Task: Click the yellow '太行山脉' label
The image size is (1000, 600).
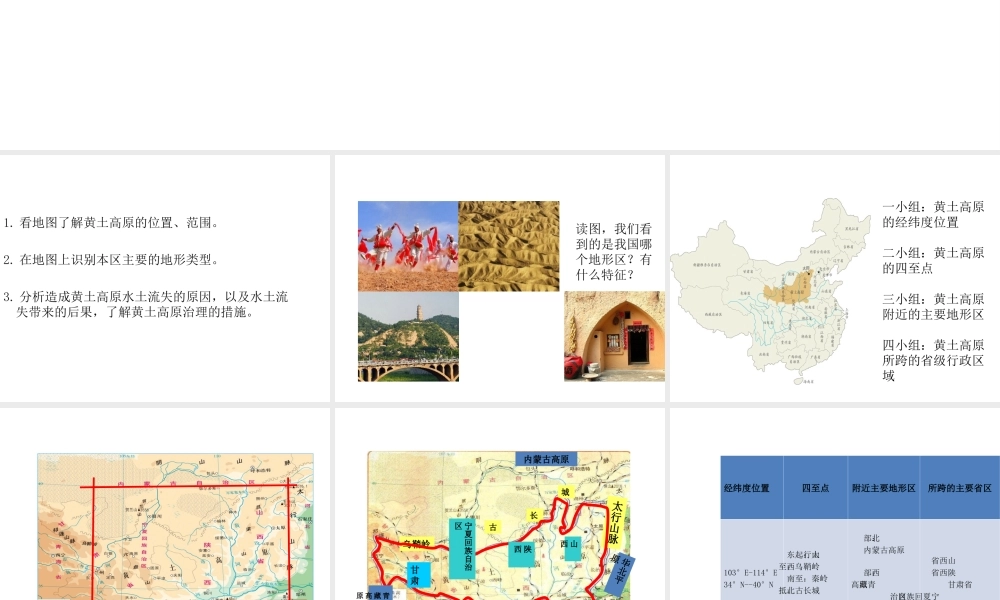Action: pyautogui.click(x=615, y=523)
